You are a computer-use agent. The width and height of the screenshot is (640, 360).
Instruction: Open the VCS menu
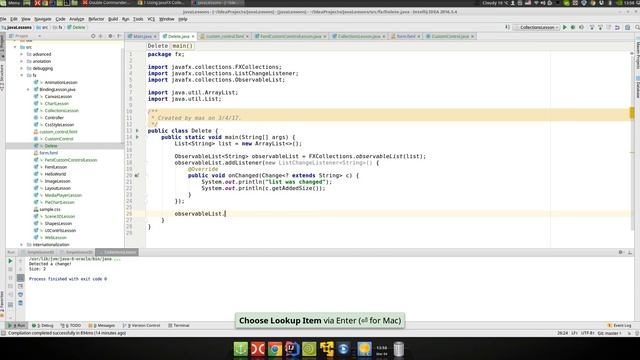[x=151, y=19]
